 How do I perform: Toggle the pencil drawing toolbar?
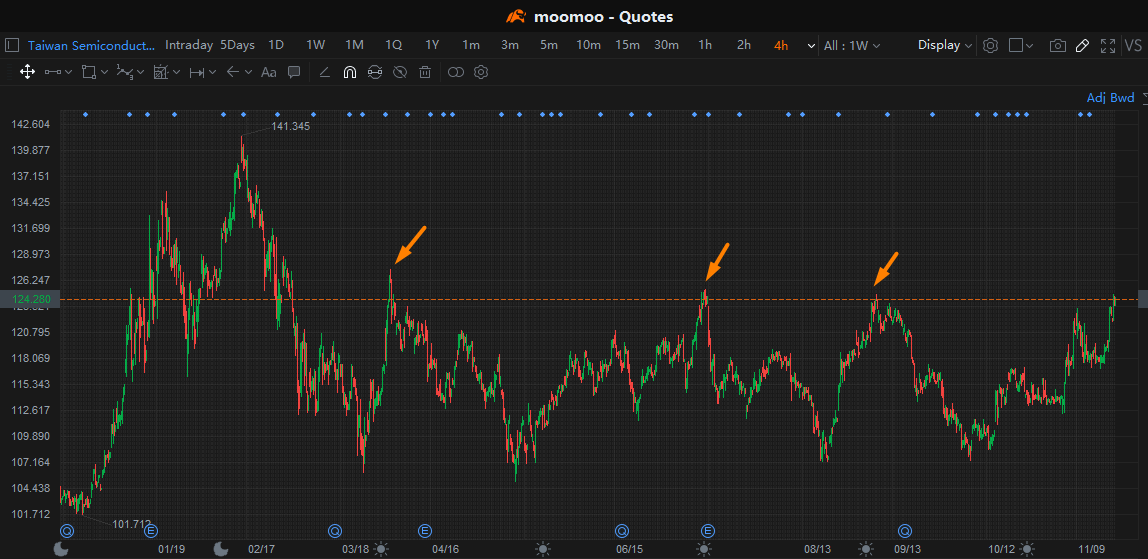pos(1082,45)
